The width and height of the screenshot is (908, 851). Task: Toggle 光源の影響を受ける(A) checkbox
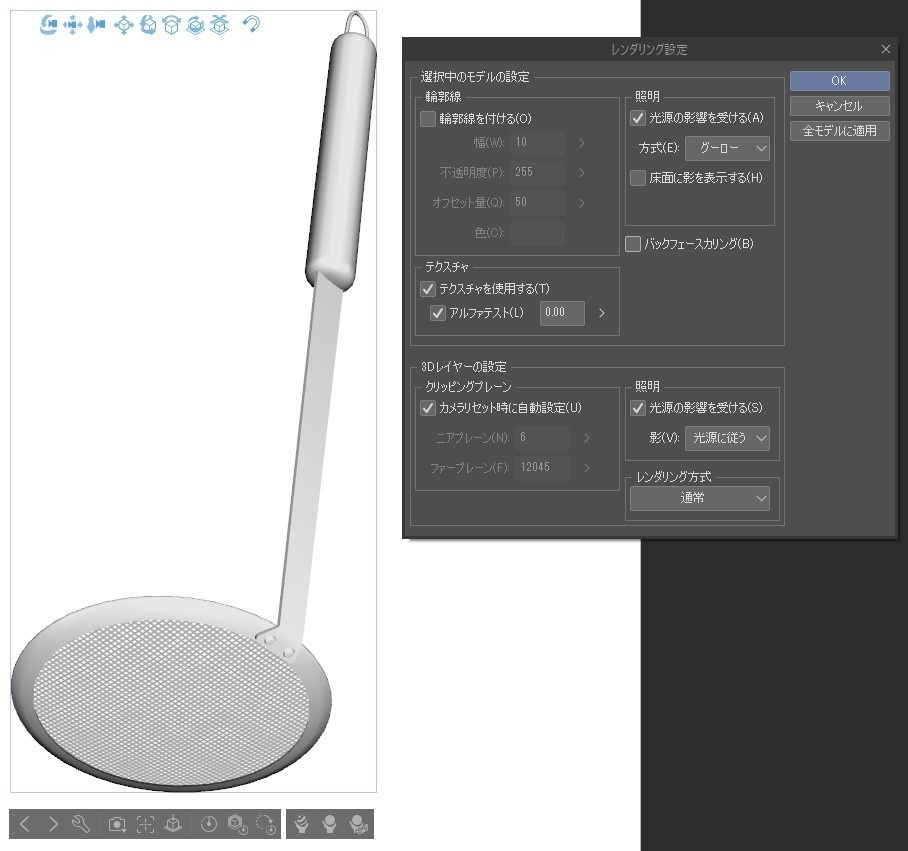(638, 118)
